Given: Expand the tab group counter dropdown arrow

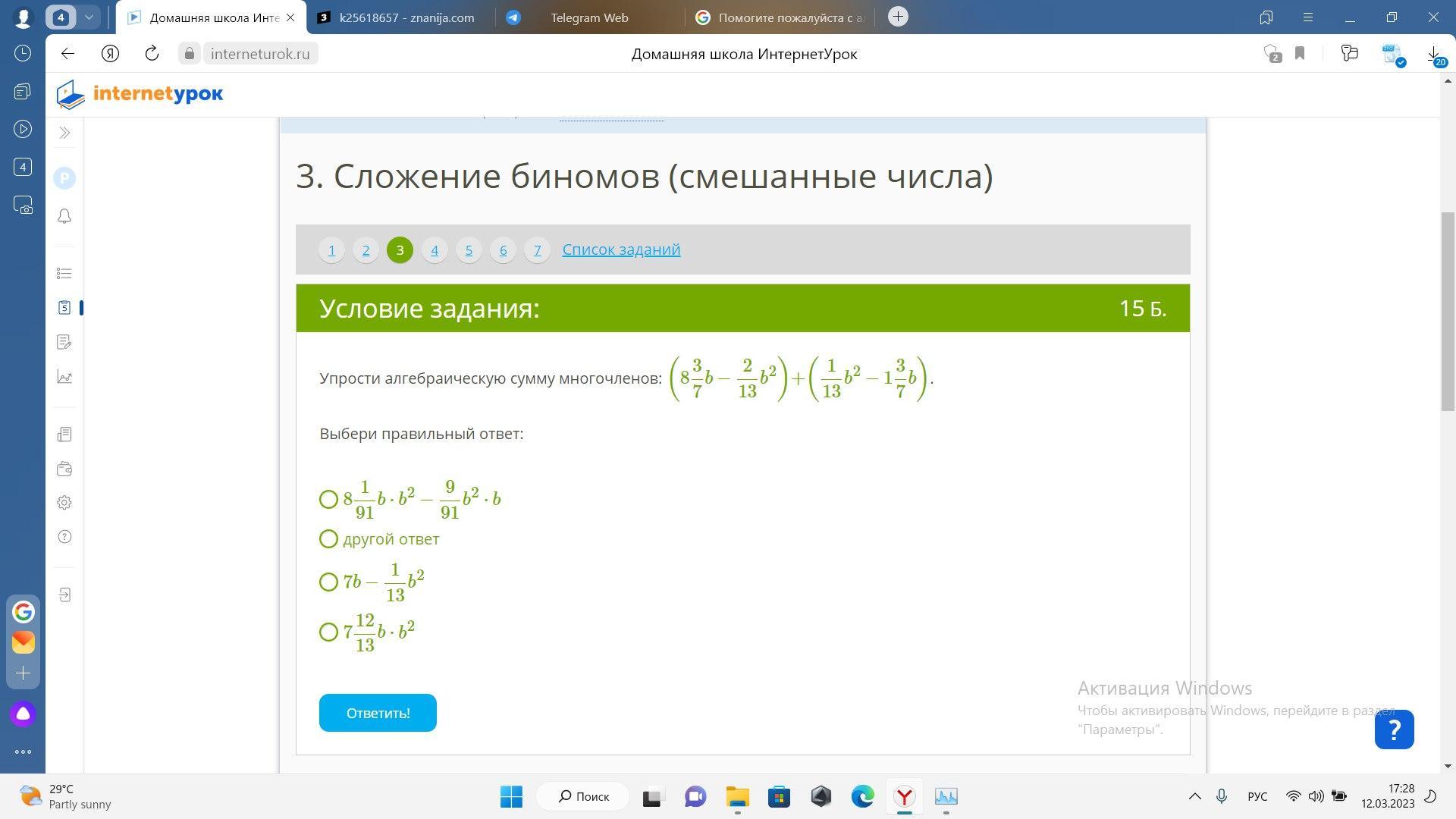Looking at the screenshot, I should (x=89, y=17).
